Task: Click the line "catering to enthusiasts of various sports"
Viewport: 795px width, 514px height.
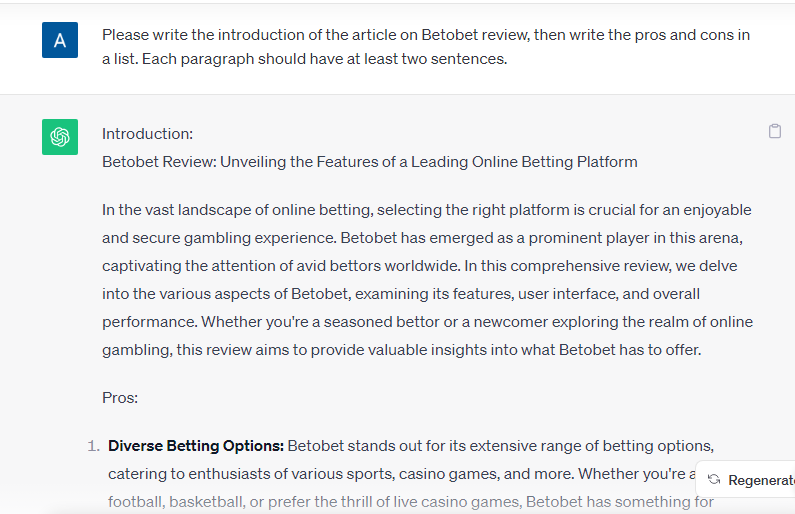Action: 402,474
